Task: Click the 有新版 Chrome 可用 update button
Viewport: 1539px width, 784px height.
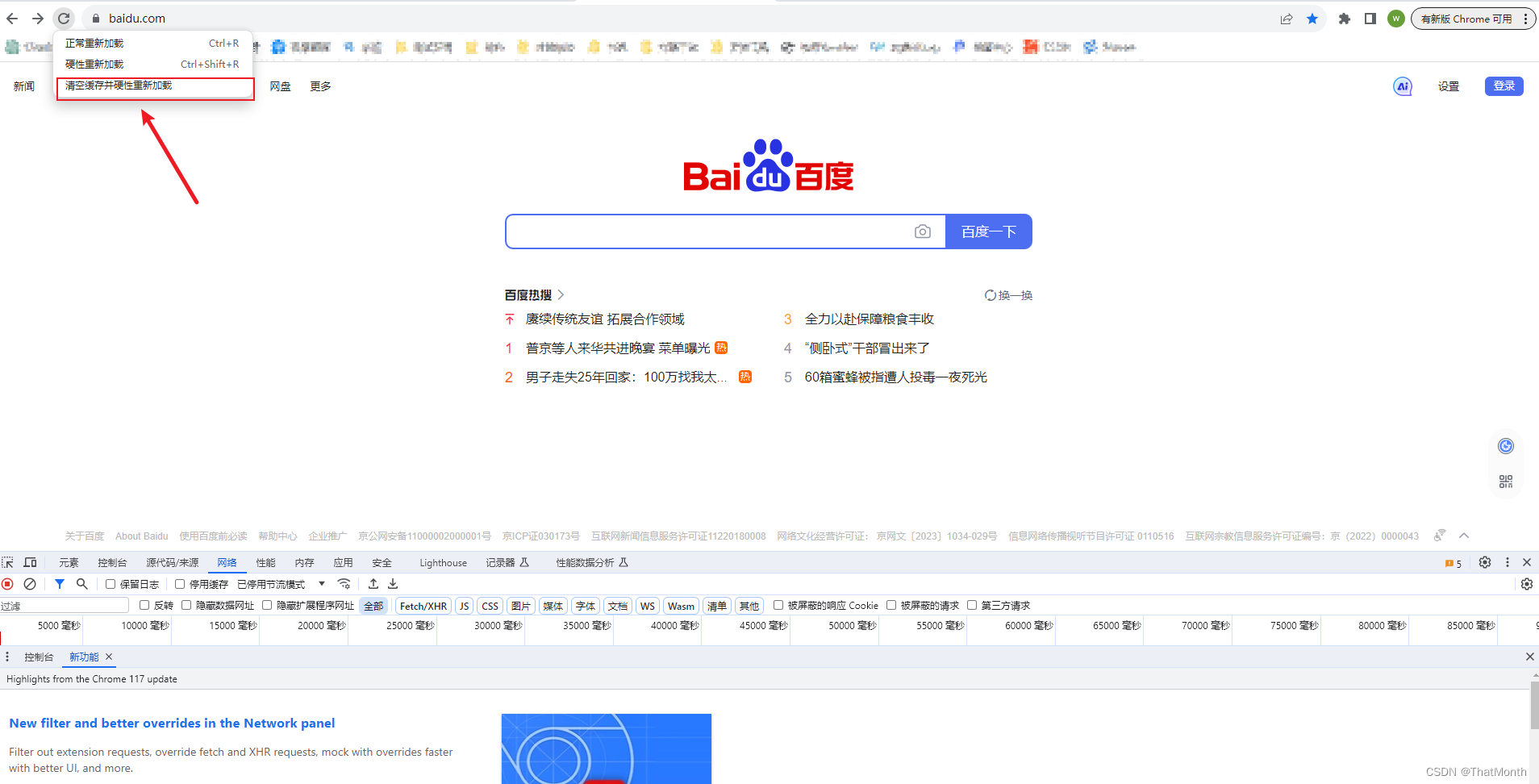Action: pyautogui.click(x=1466, y=19)
